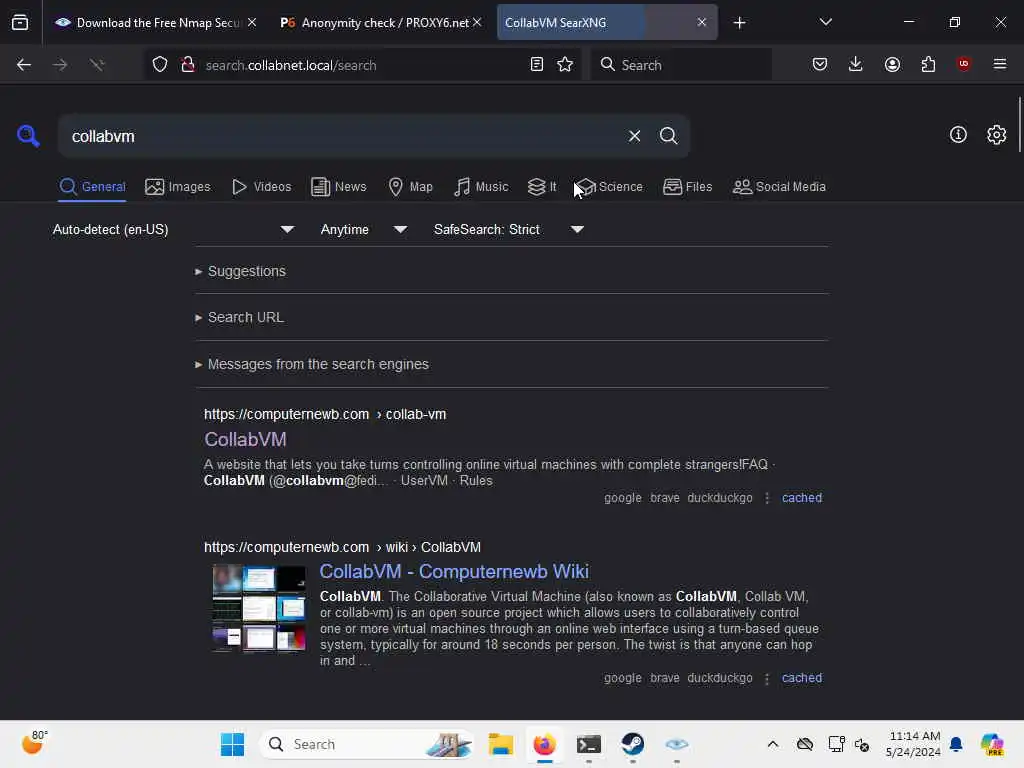Image resolution: width=1024 pixels, height=768 pixels.
Task: Click the computernewb.com wiki CollabVM URL
Action: 342,547
